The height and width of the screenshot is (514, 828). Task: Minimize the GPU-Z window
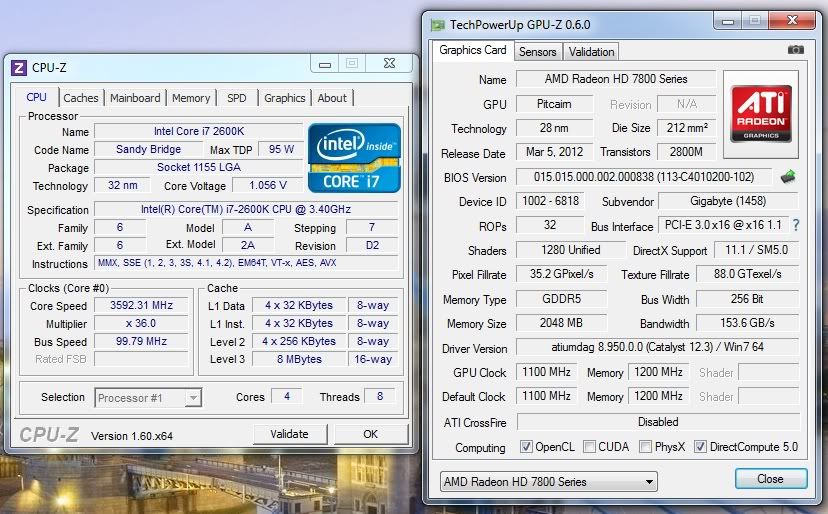pyautogui.click(x=728, y=21)
